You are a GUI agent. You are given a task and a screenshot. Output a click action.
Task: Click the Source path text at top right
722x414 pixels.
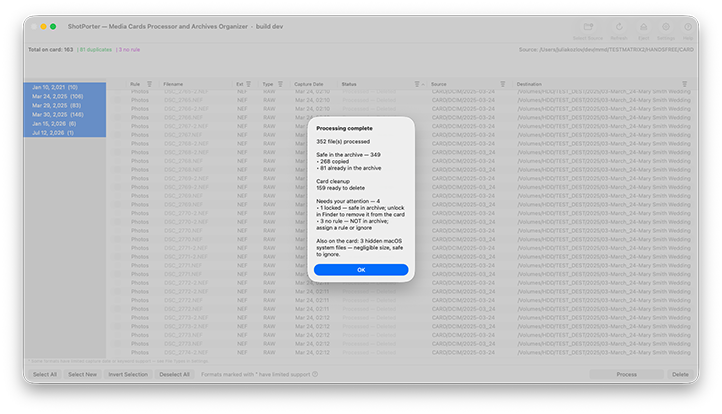tap(606, 50)
